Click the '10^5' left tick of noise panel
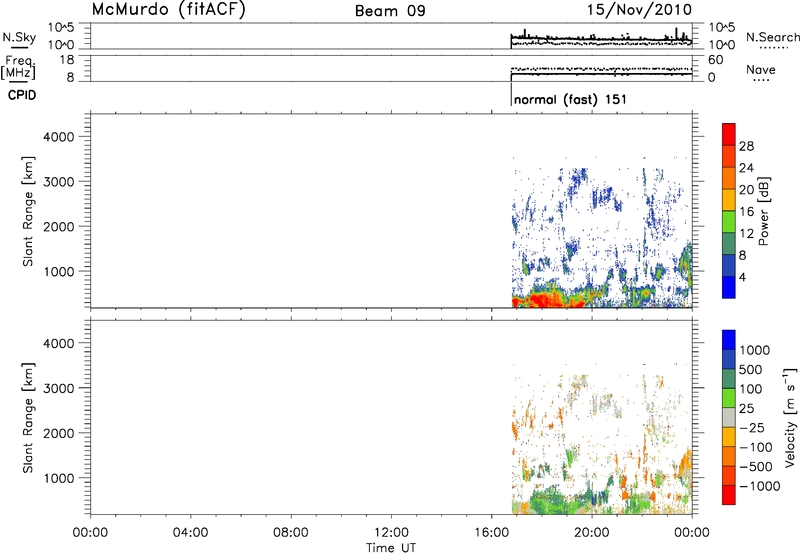 [61, 27]
